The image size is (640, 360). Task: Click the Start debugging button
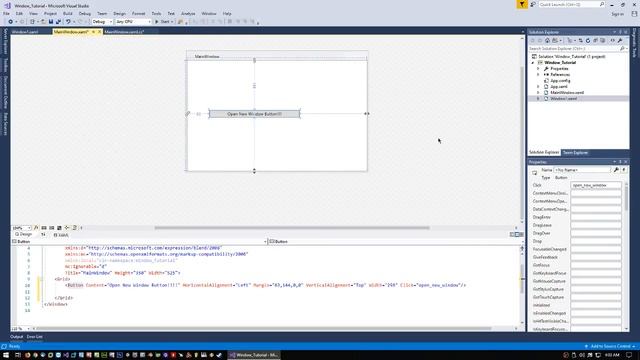(x=164, y=22)
